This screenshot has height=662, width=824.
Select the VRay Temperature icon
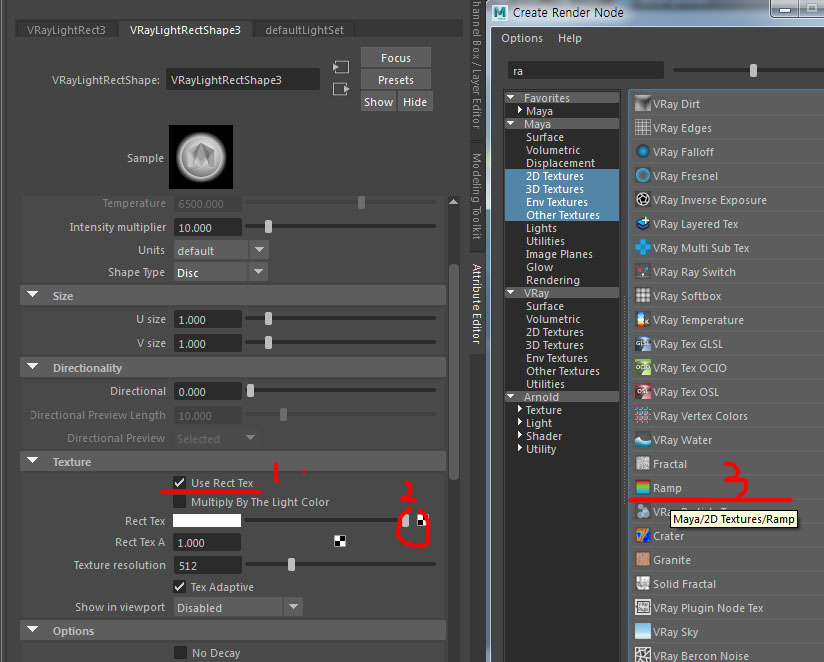click(642, 319)
